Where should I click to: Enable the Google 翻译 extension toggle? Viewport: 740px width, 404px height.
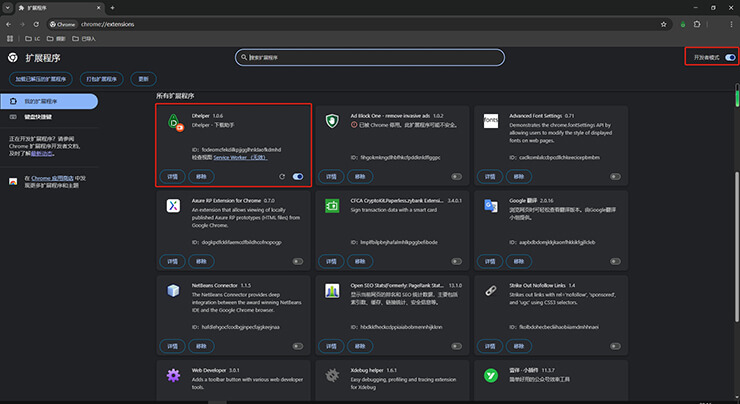tap(615, 261)
